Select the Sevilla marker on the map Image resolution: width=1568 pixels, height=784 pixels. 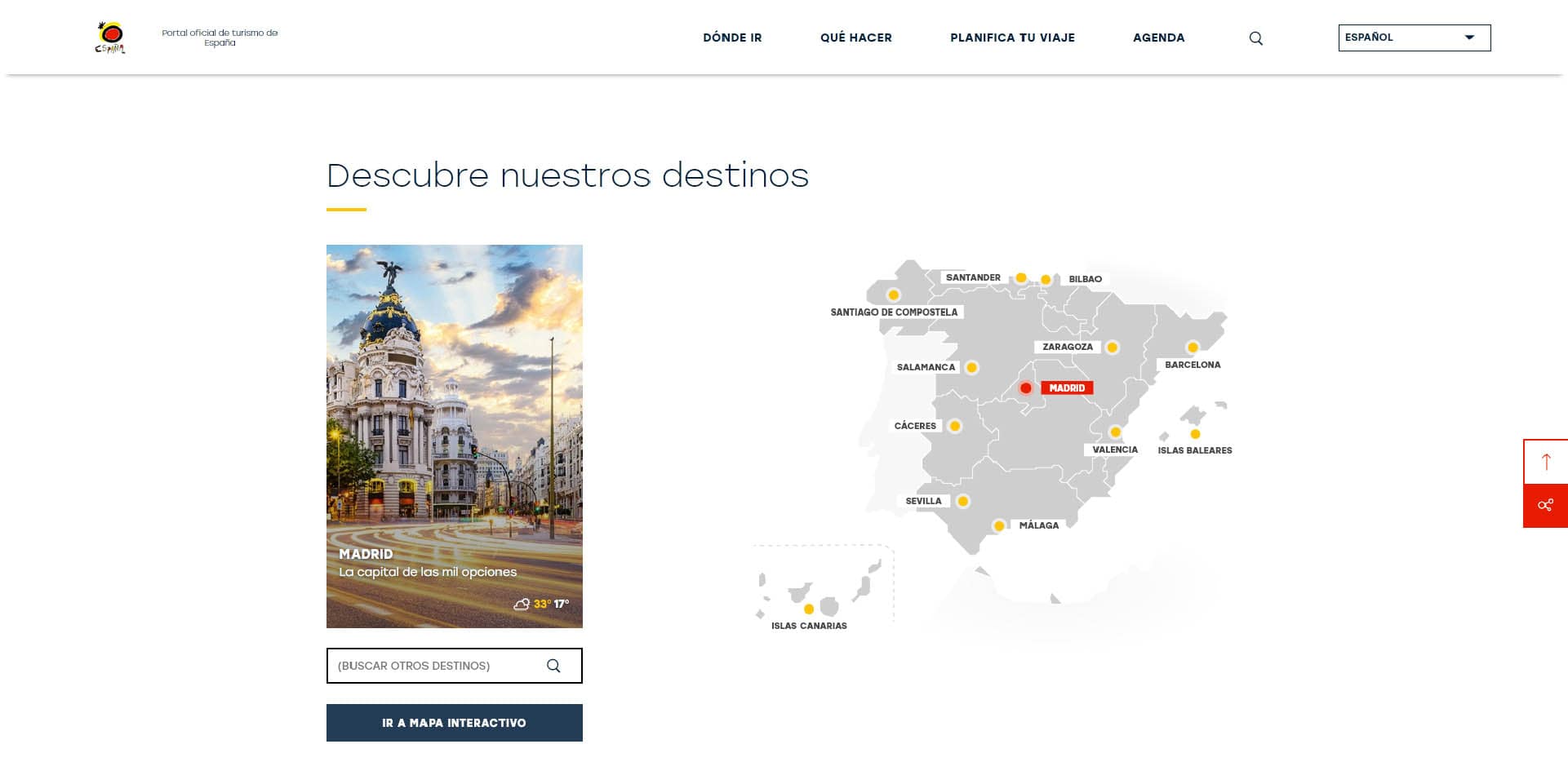click(965, 500)
